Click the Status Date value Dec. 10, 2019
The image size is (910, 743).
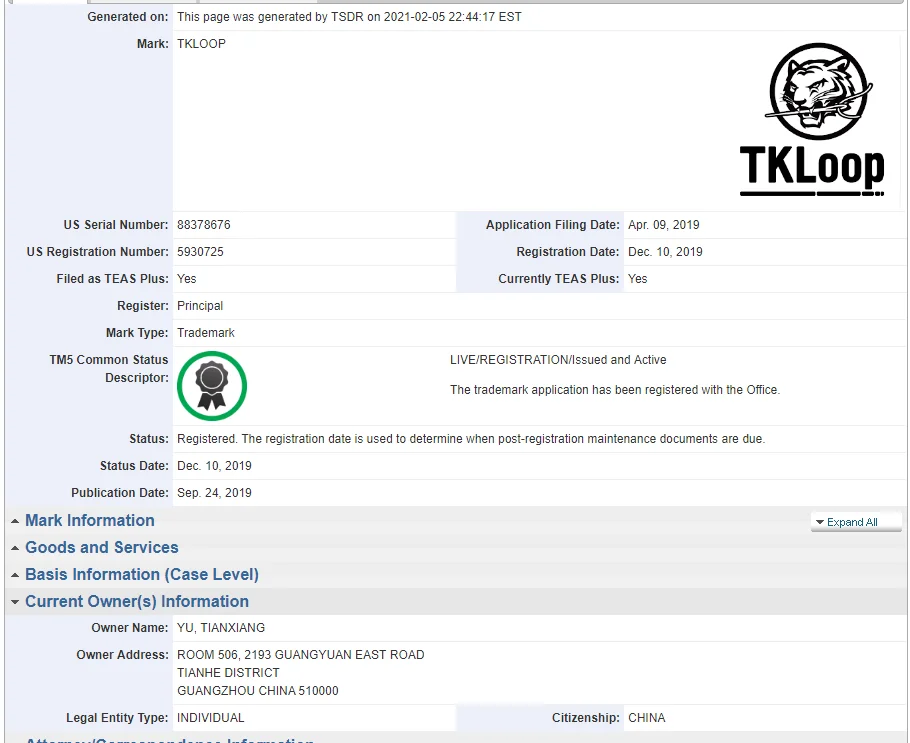(x=214, y=466)
